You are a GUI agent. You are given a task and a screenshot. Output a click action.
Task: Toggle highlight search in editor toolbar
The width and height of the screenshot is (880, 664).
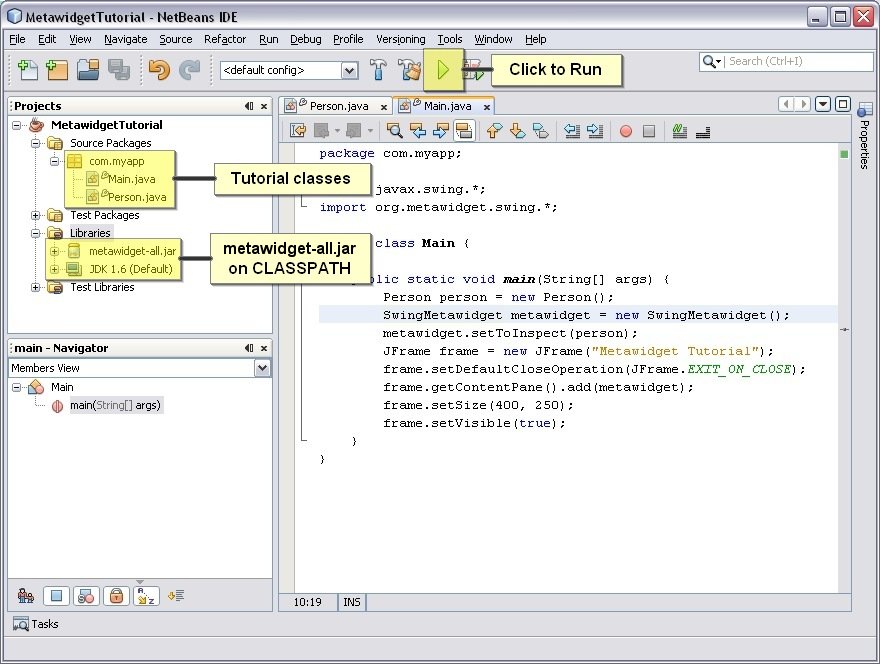(464, 130)
